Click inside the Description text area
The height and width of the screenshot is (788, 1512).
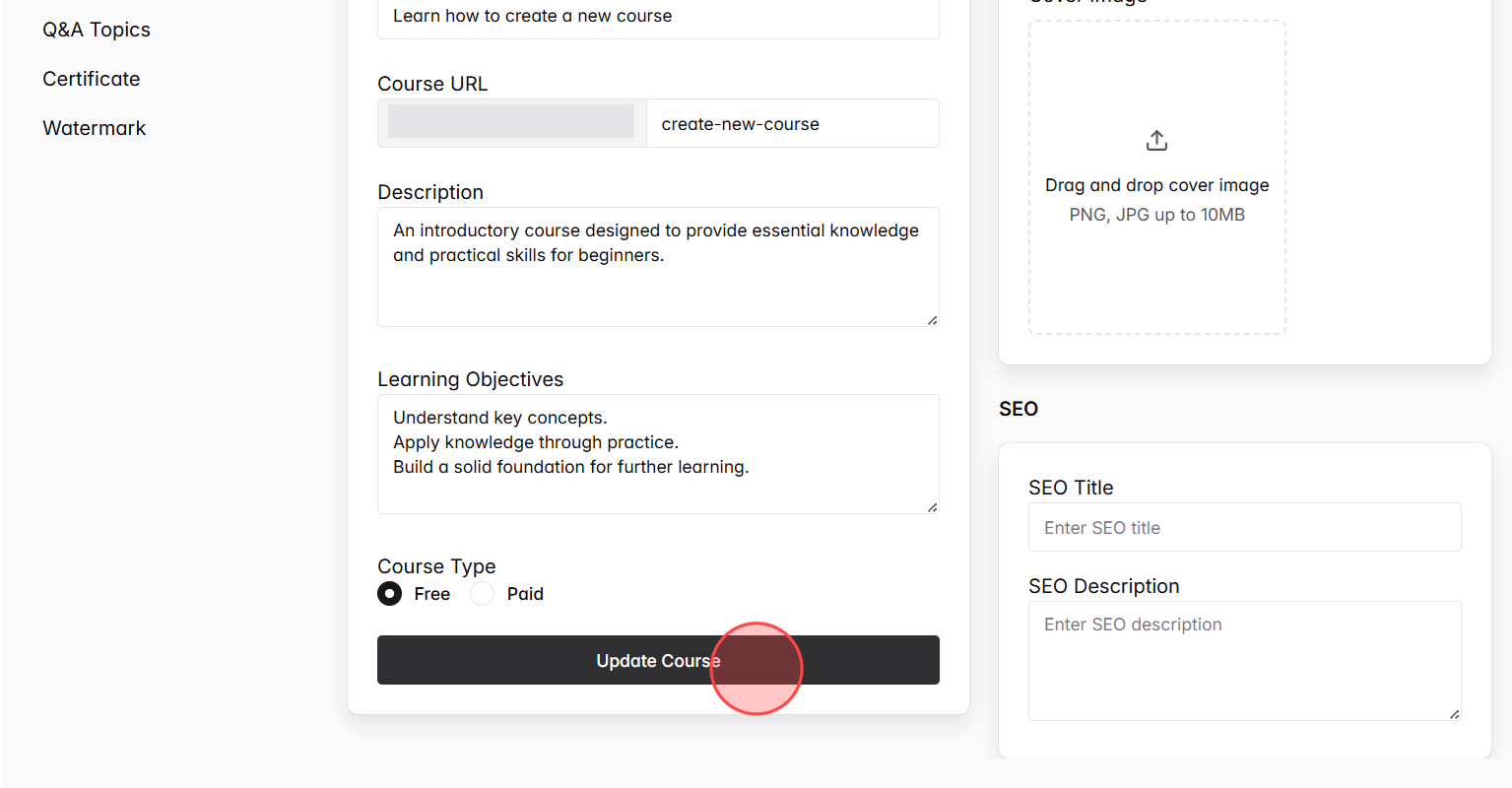658,266
